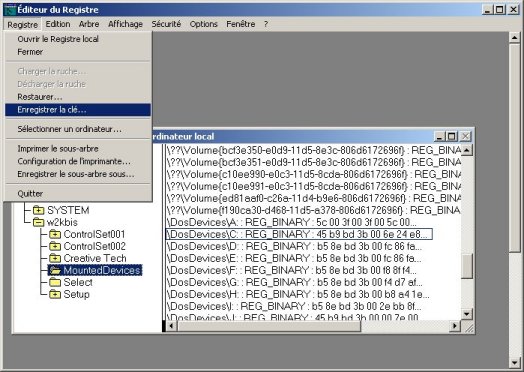The image size is (524, 372).
Task: Select the \DosDevices\I: value
Action: click(x=294, y=306)
